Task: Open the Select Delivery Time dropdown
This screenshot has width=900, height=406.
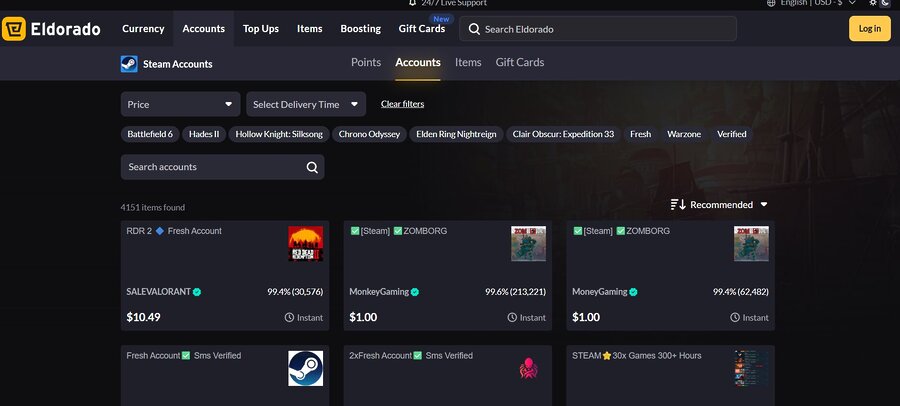Action: (x=306, y=104)
